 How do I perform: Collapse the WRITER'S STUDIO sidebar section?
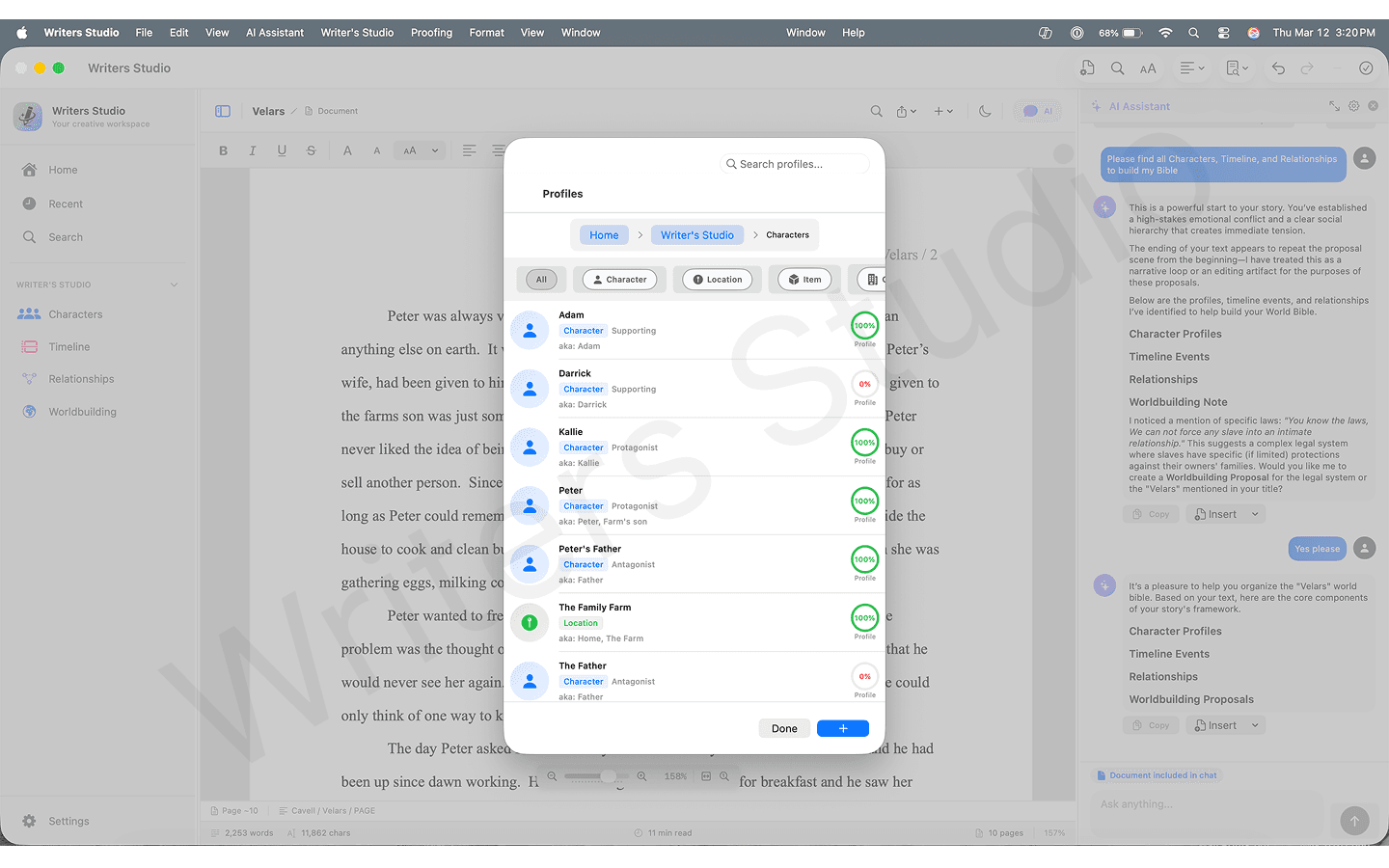175,285
